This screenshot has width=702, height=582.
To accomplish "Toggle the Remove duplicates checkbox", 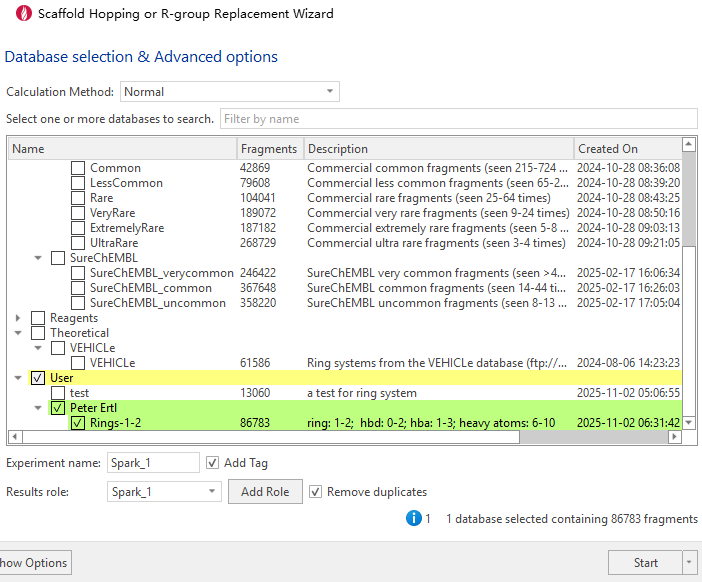I will pos(316,492).
